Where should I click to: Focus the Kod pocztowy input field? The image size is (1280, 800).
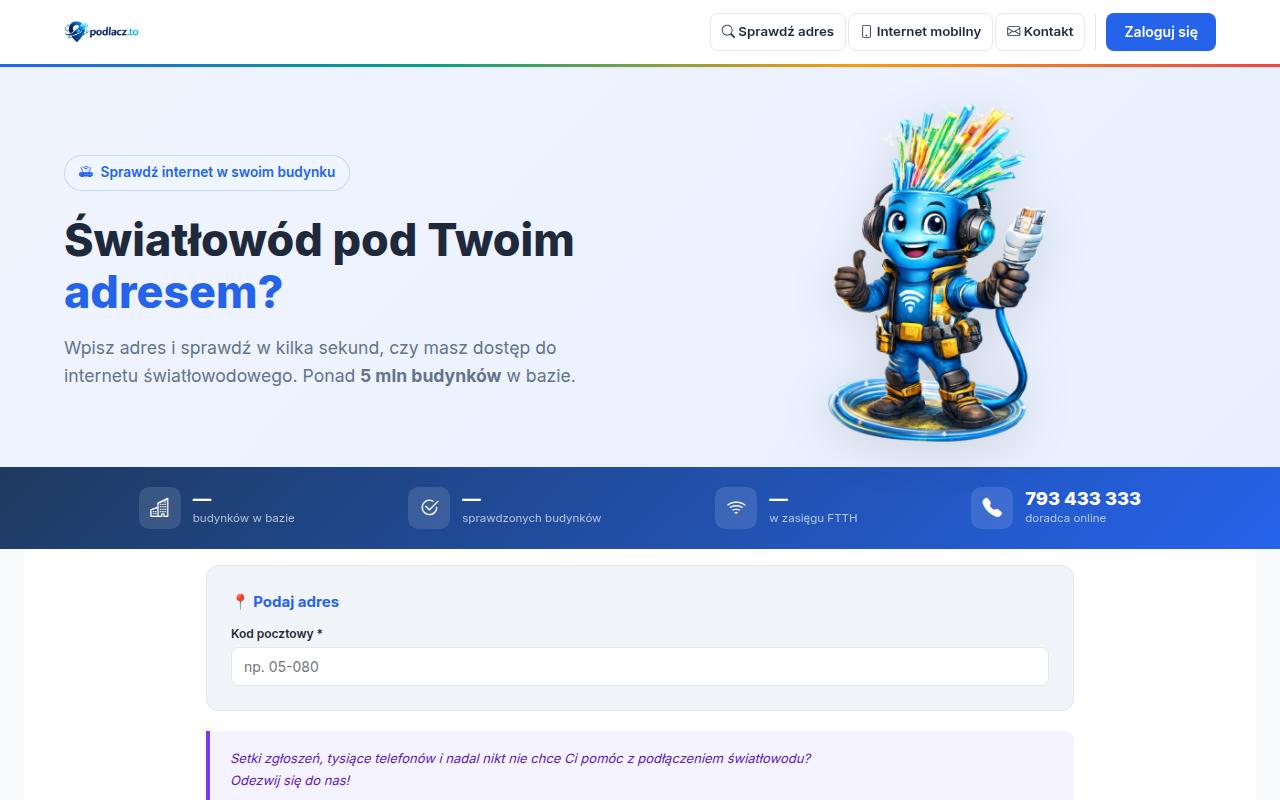click(x=639, y=666)
